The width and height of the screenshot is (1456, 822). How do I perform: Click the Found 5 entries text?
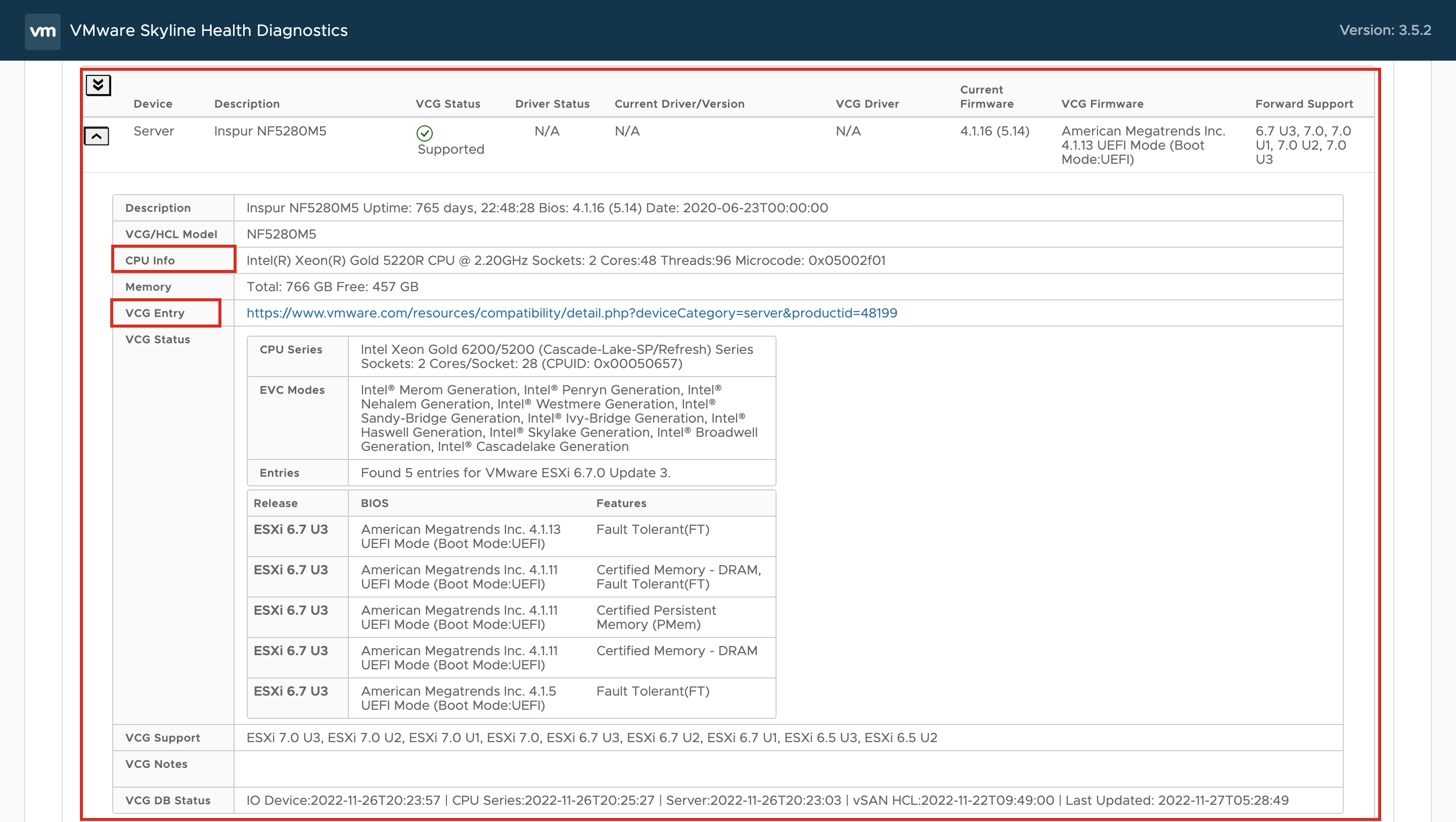(515, 473)
